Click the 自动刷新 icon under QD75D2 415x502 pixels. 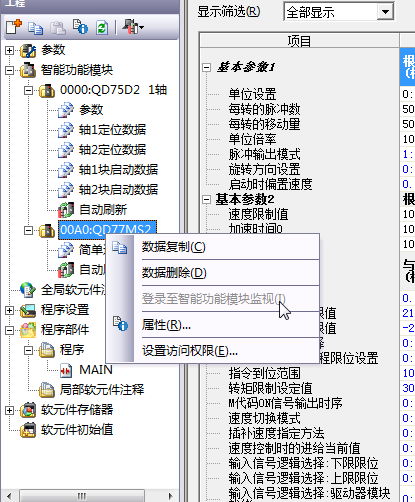[66, 210]
